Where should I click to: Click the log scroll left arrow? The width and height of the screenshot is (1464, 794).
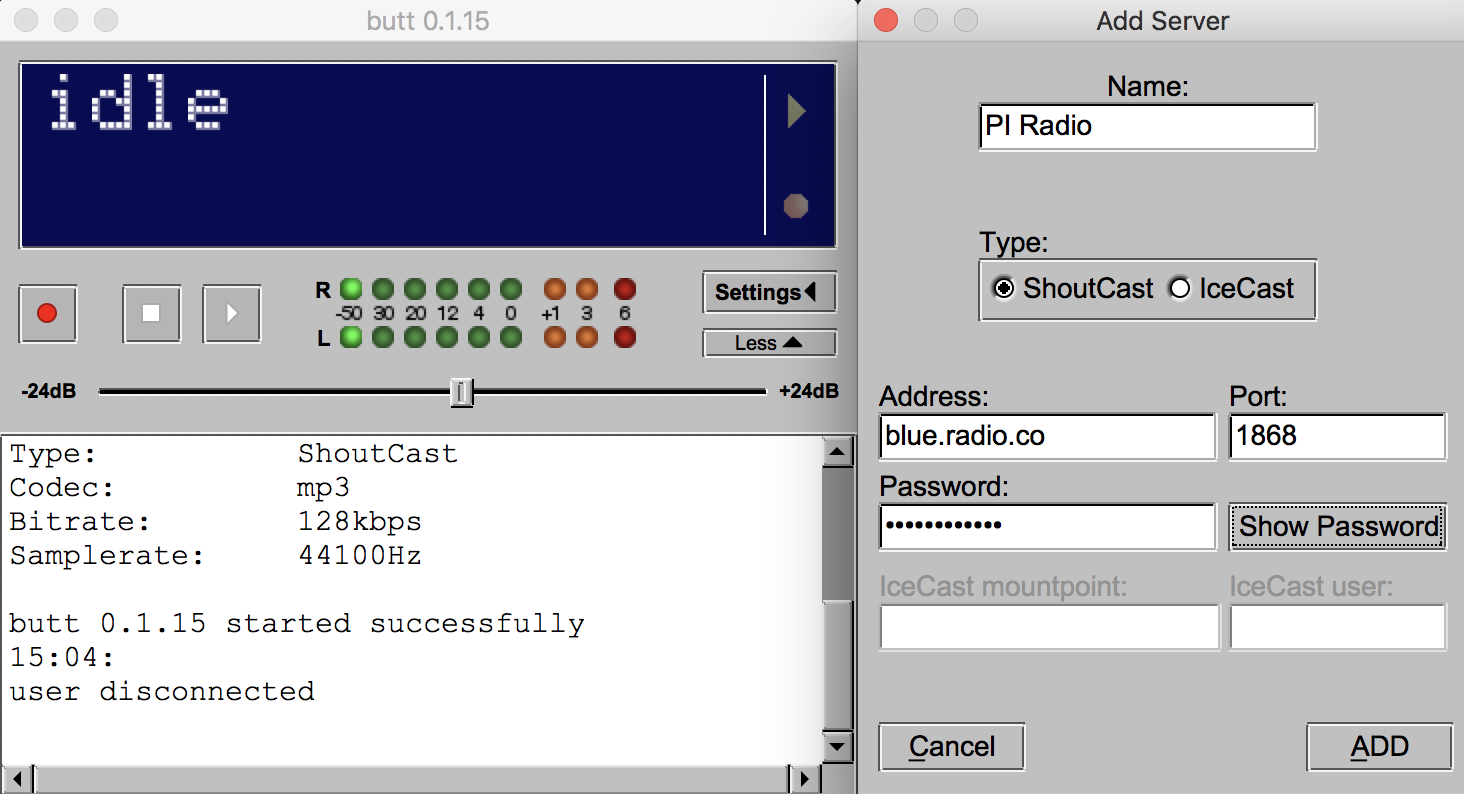tap(20, 778)
